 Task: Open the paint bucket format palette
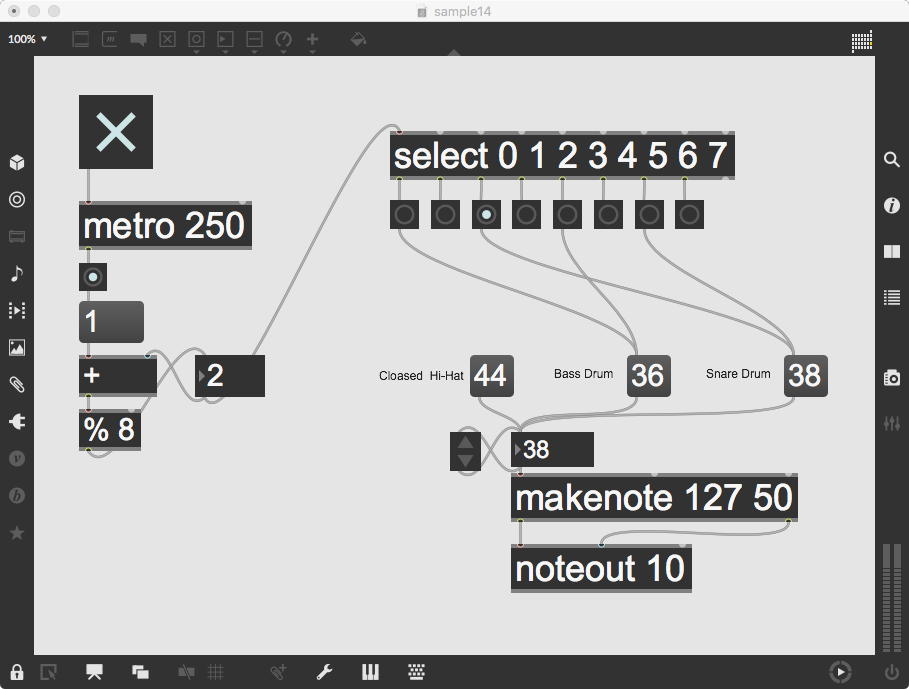click(358, 39)
